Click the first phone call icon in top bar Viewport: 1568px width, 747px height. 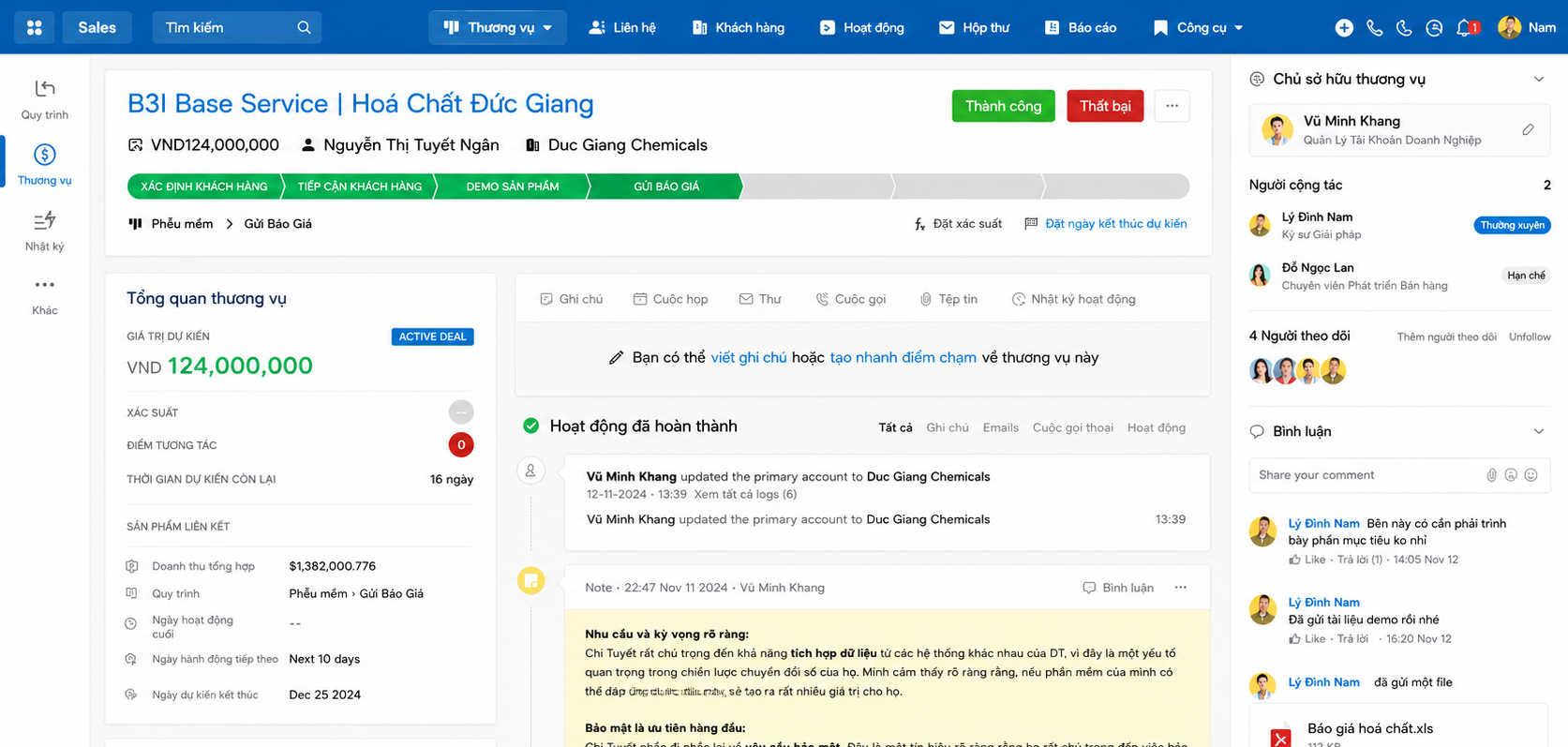point(1374,27)
